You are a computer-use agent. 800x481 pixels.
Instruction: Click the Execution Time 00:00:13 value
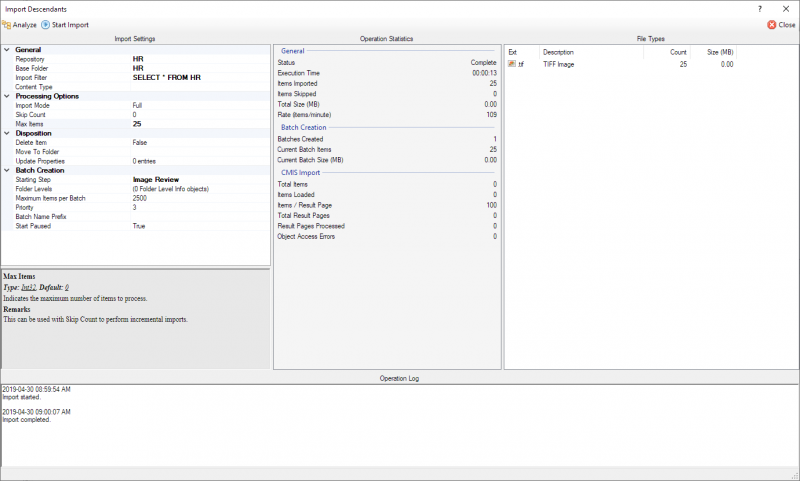[484, 73]
